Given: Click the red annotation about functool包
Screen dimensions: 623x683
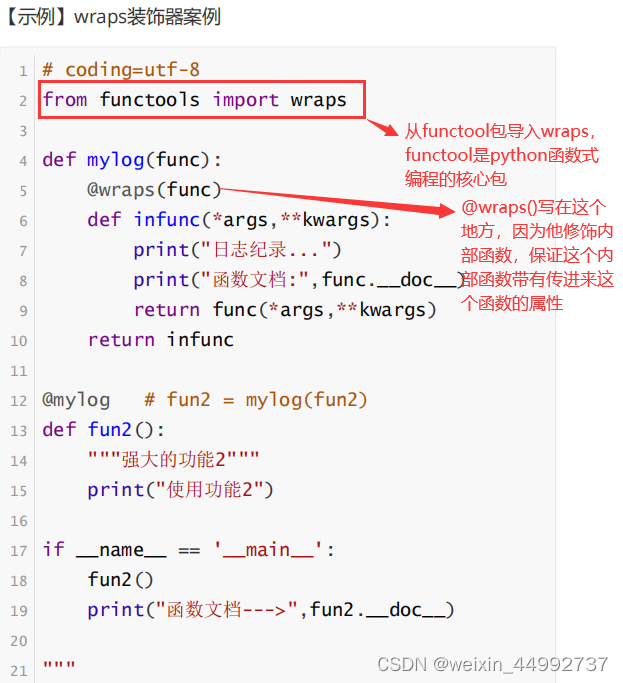Looking at the screenshot, I should point(502,155).
